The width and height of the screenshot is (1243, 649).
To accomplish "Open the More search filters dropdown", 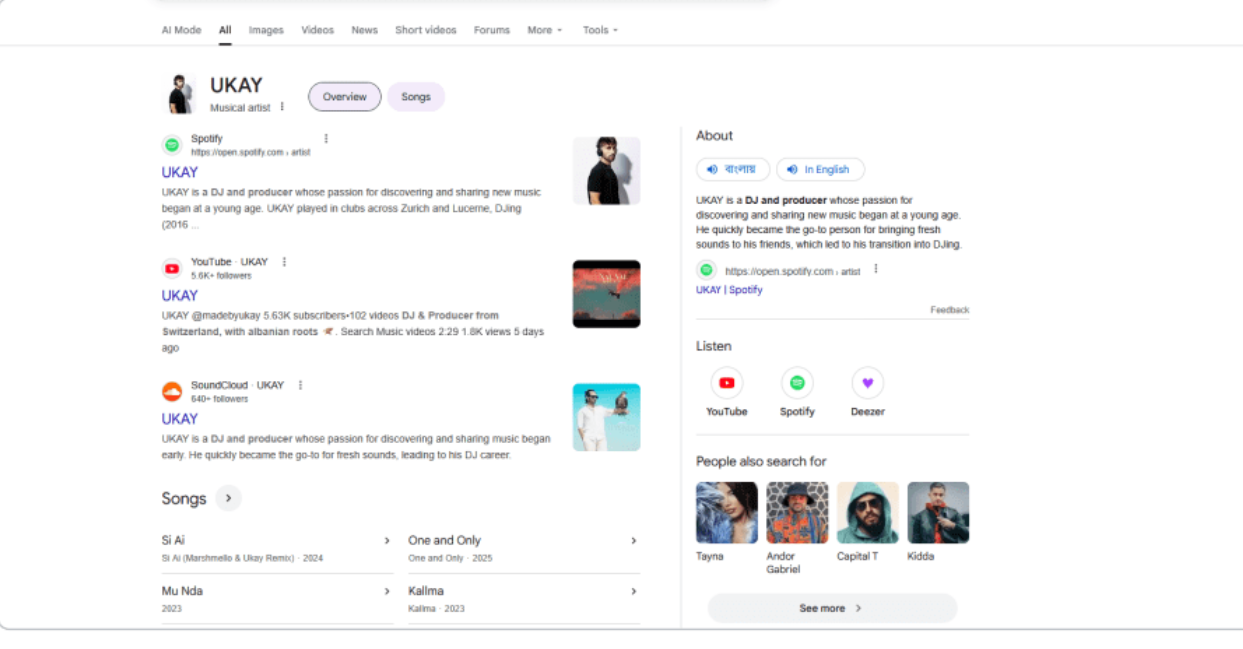I will (x=545, y=30).
